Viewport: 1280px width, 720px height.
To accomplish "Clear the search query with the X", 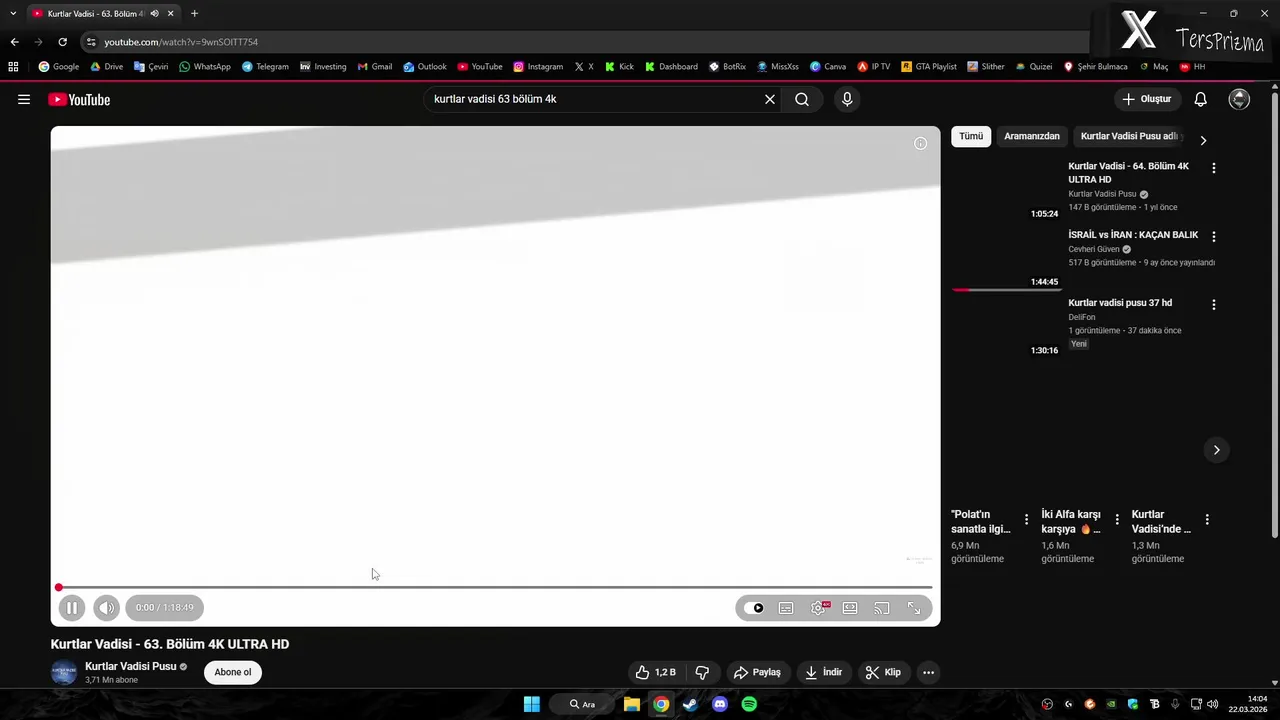I will point(770,99).
